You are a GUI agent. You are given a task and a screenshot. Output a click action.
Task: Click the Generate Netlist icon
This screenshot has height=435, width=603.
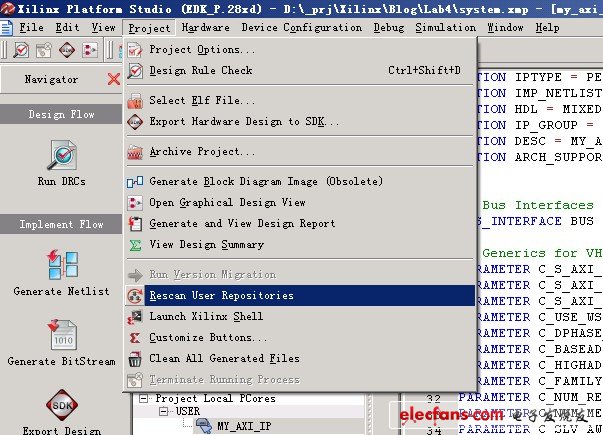click(59, 266)
